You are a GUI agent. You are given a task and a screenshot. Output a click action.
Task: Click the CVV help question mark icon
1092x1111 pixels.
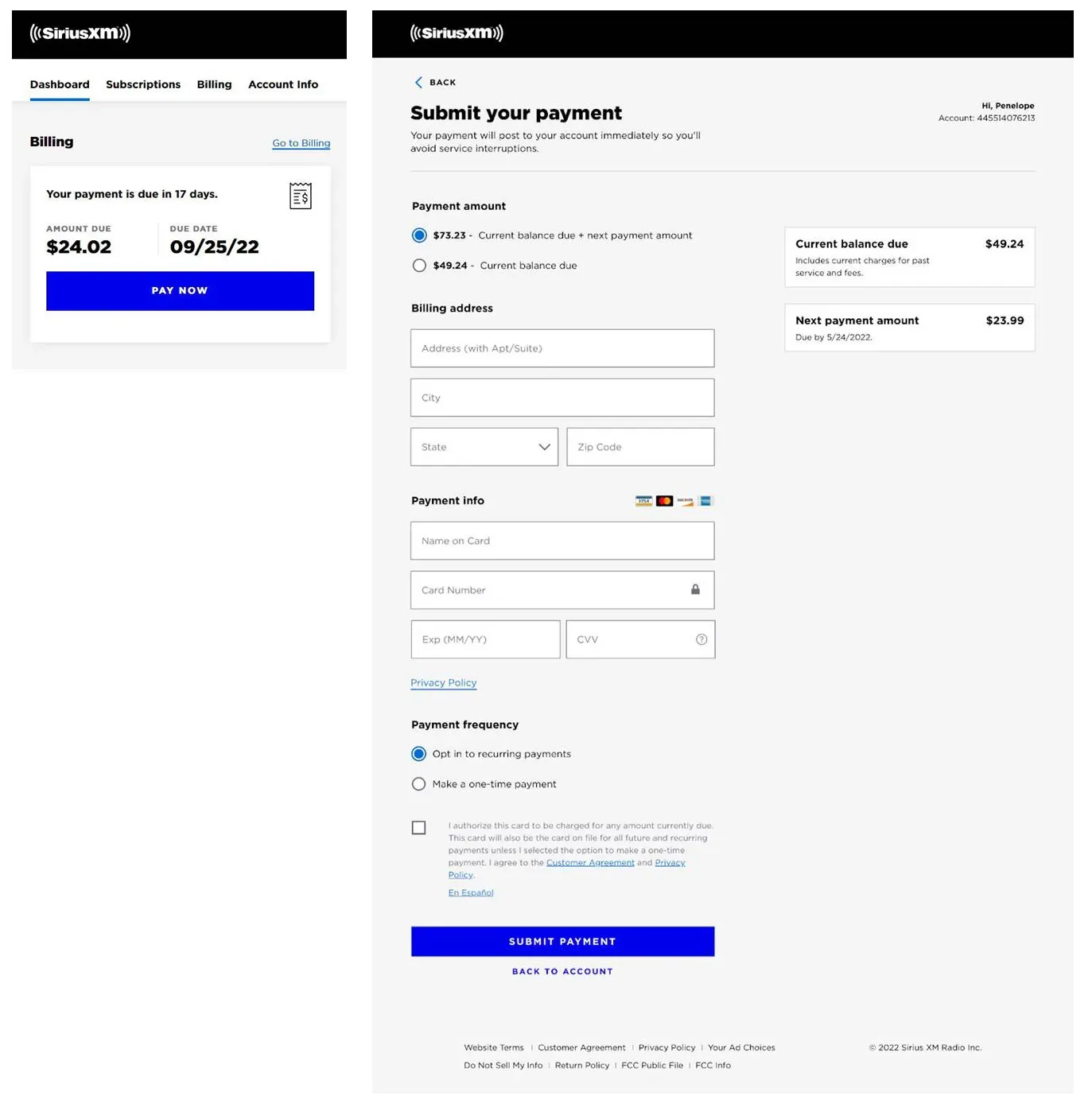coord(701,639)
